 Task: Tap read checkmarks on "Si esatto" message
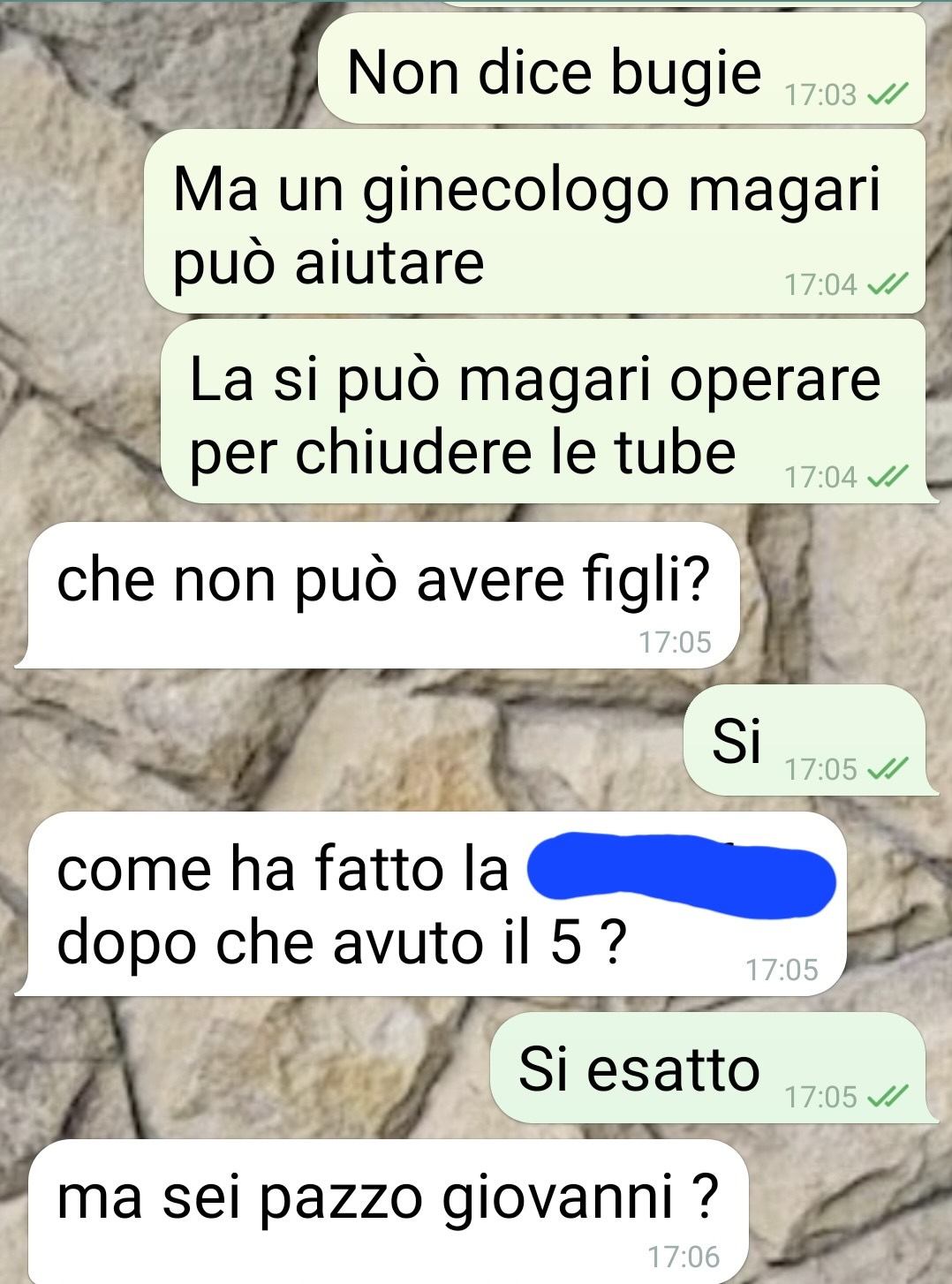(x=888, y=1097)
